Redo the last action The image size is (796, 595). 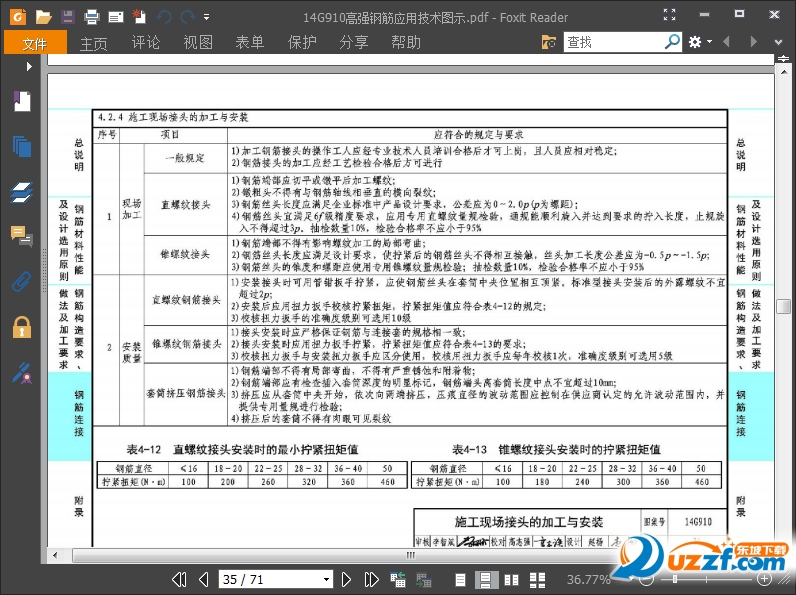tap(187, 17)
